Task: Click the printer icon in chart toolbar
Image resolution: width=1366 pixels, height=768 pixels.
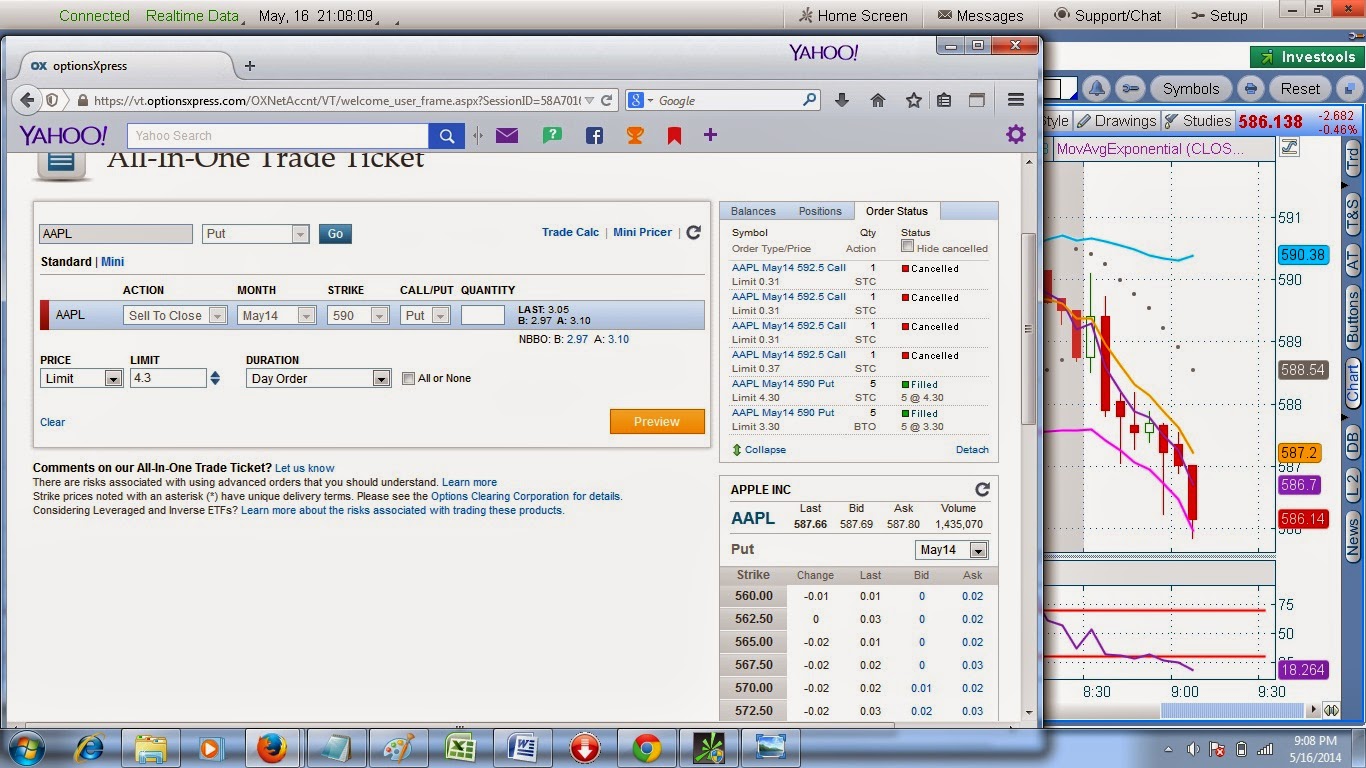Action: pyautogui.click(x=1250, y=88)
